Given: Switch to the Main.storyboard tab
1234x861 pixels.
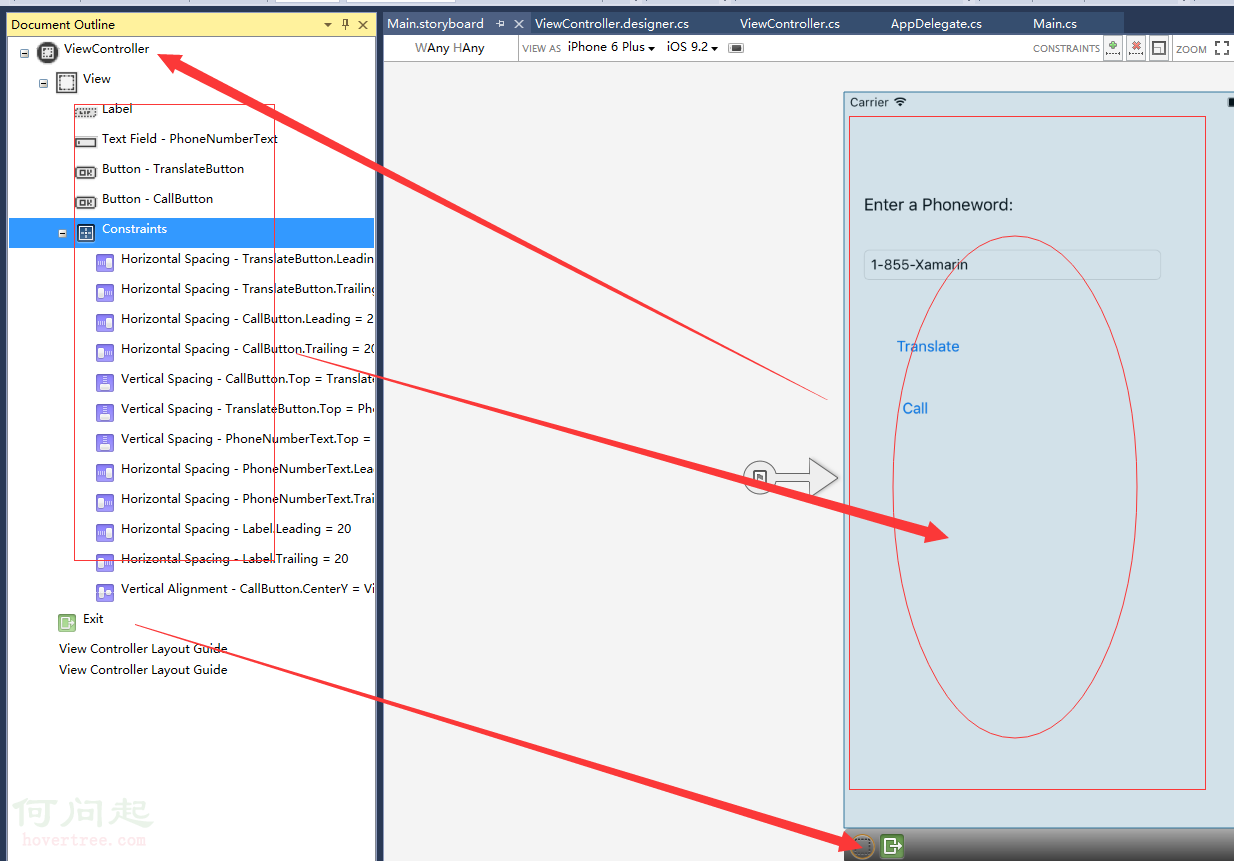Looking at the screenshot, I should [435, 23].
